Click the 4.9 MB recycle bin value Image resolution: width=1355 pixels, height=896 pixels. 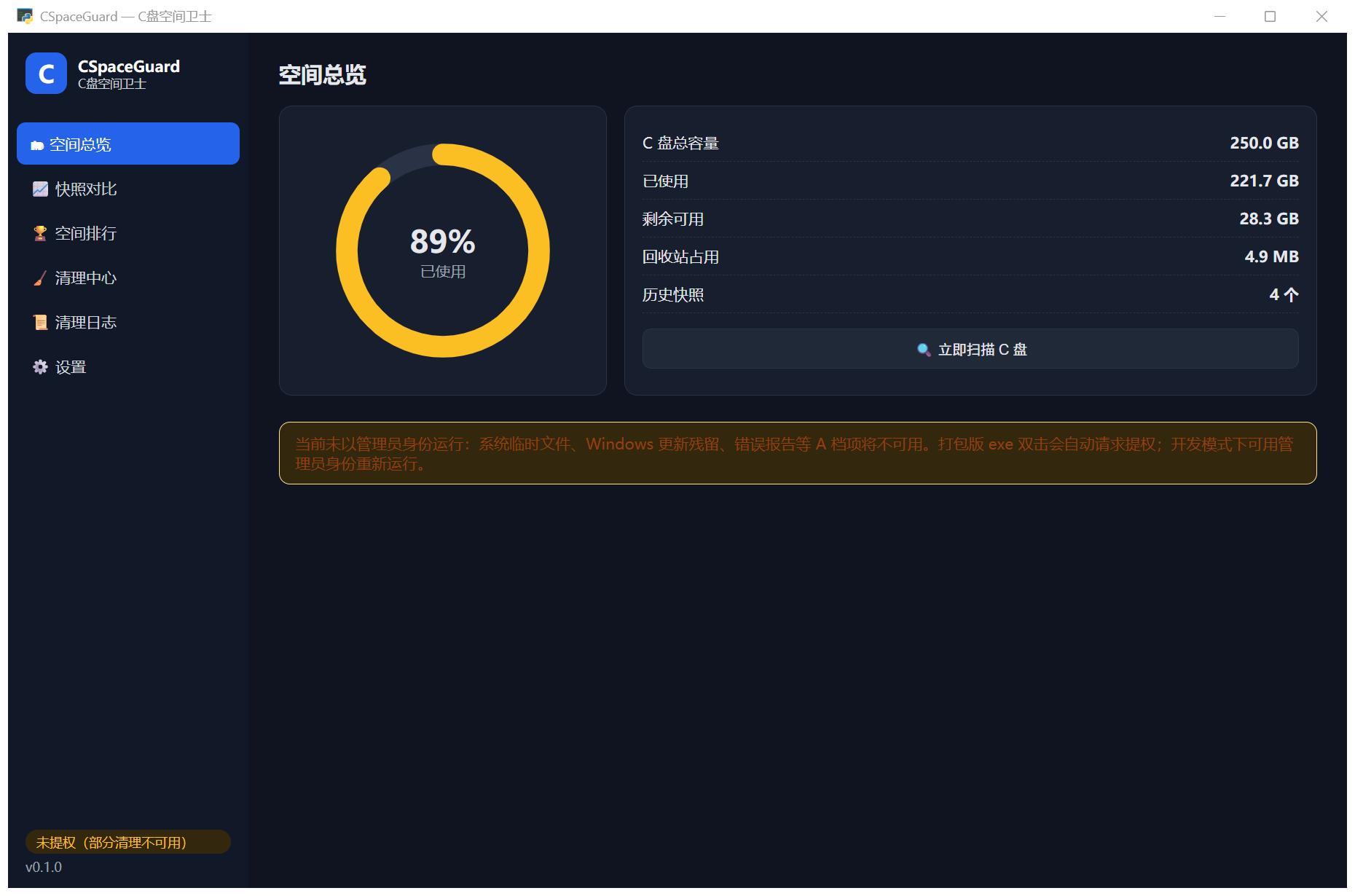[1271, 256]
